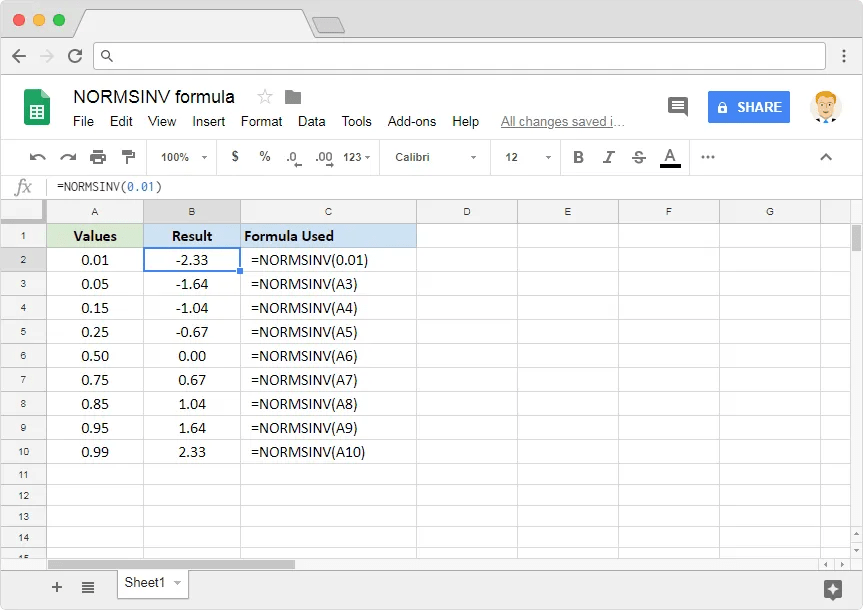Select row 6 header
This screenshot has width=863, height=610.
(23, 356)
